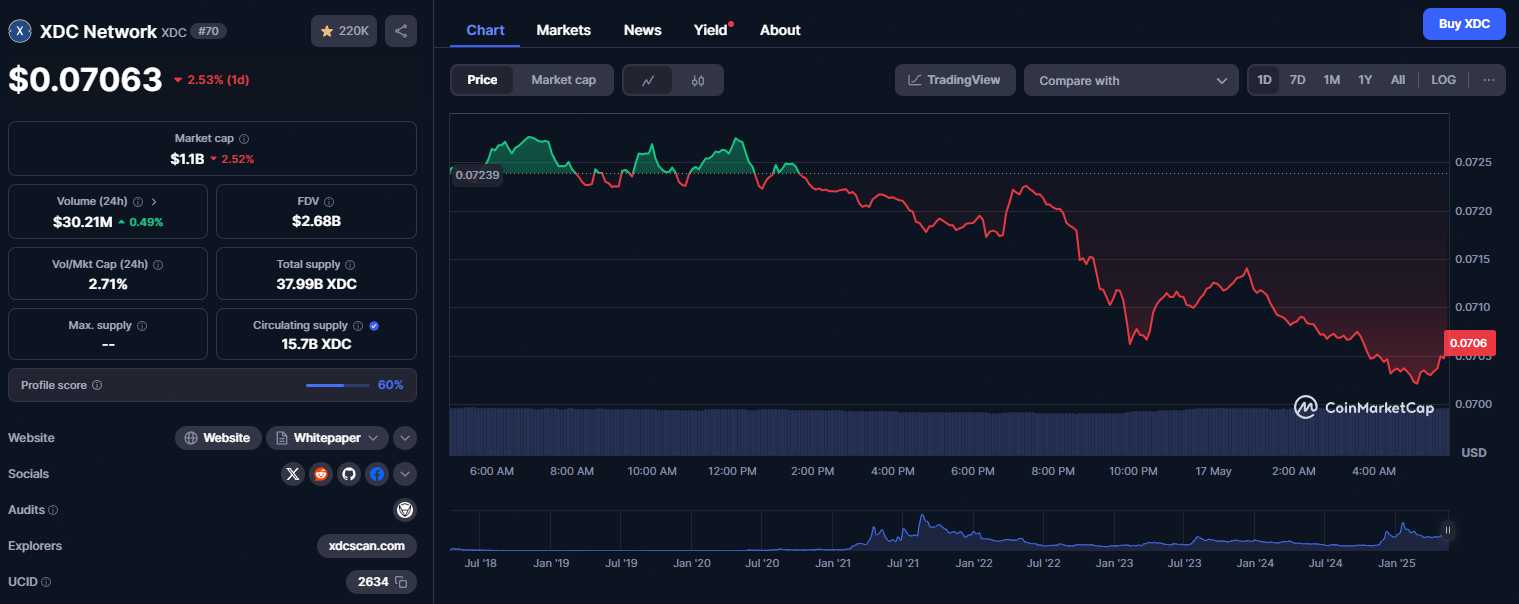The height and width of the screenshot is (604, 1519).
Task: Open the chart more options ellipsis
Action: pyautogui.click(x=1488, y=80)
